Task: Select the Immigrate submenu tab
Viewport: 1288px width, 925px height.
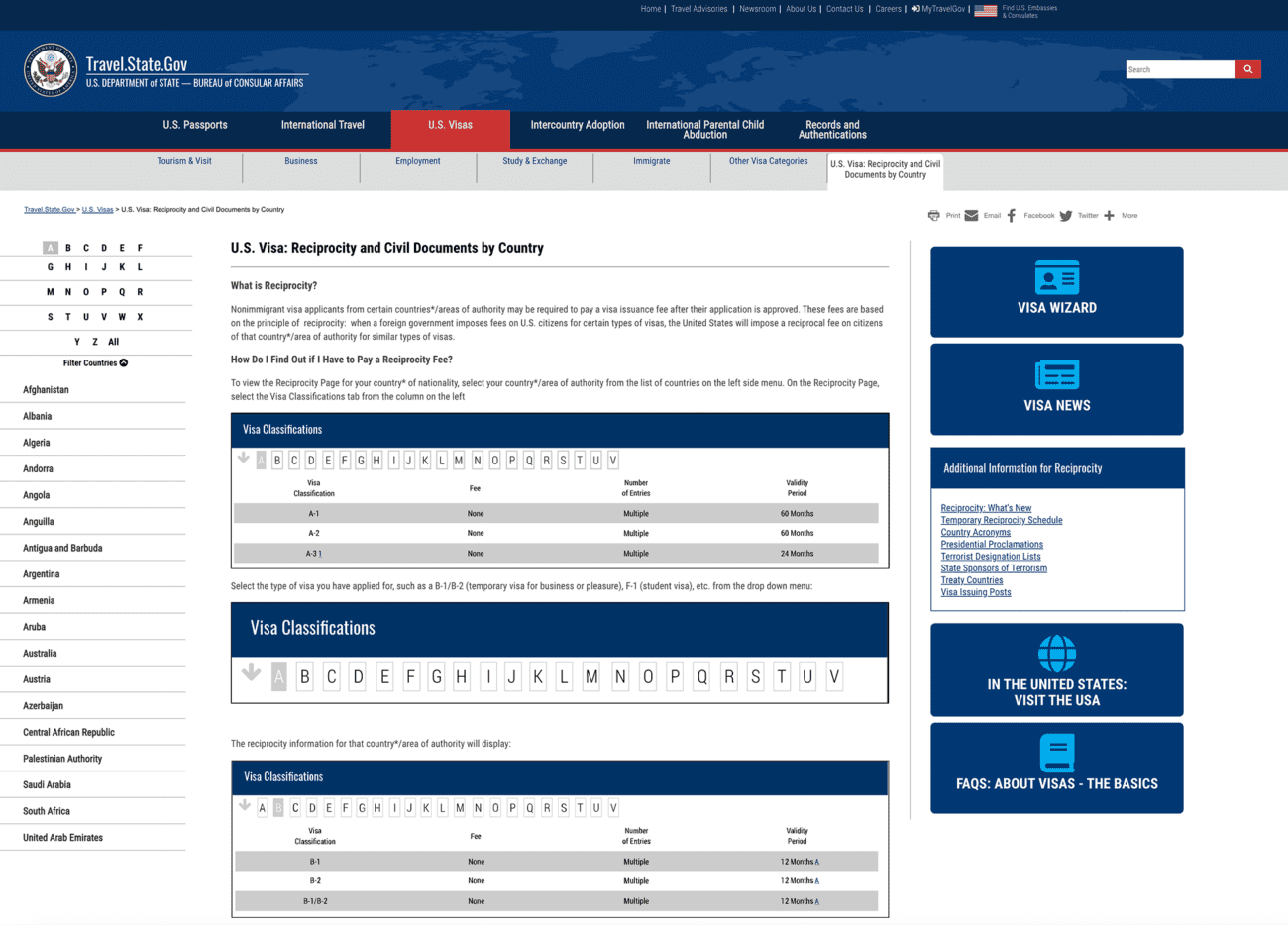Action: tap(651, 161)
